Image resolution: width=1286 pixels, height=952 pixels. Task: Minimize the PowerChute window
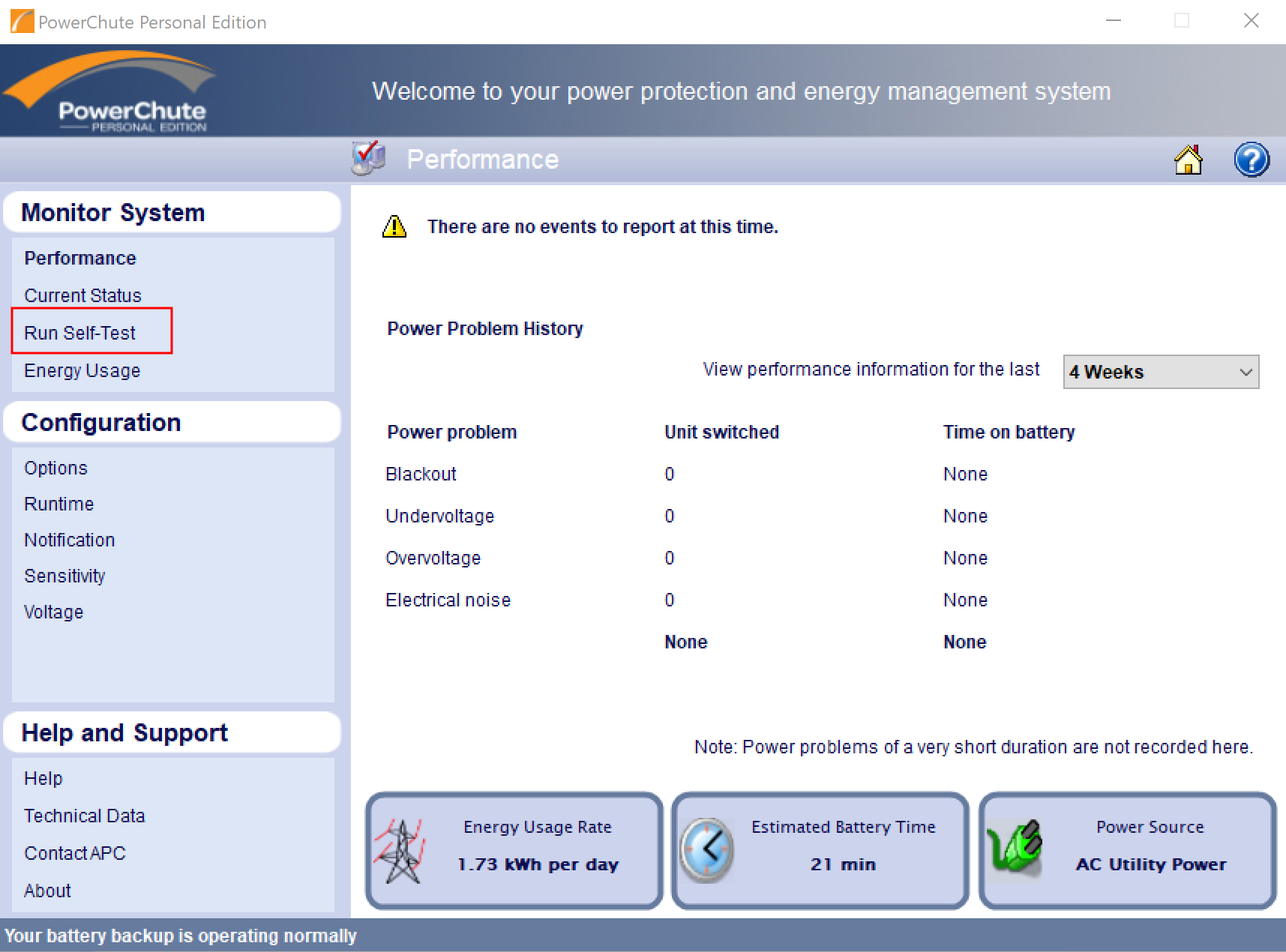pos(1114,21)
